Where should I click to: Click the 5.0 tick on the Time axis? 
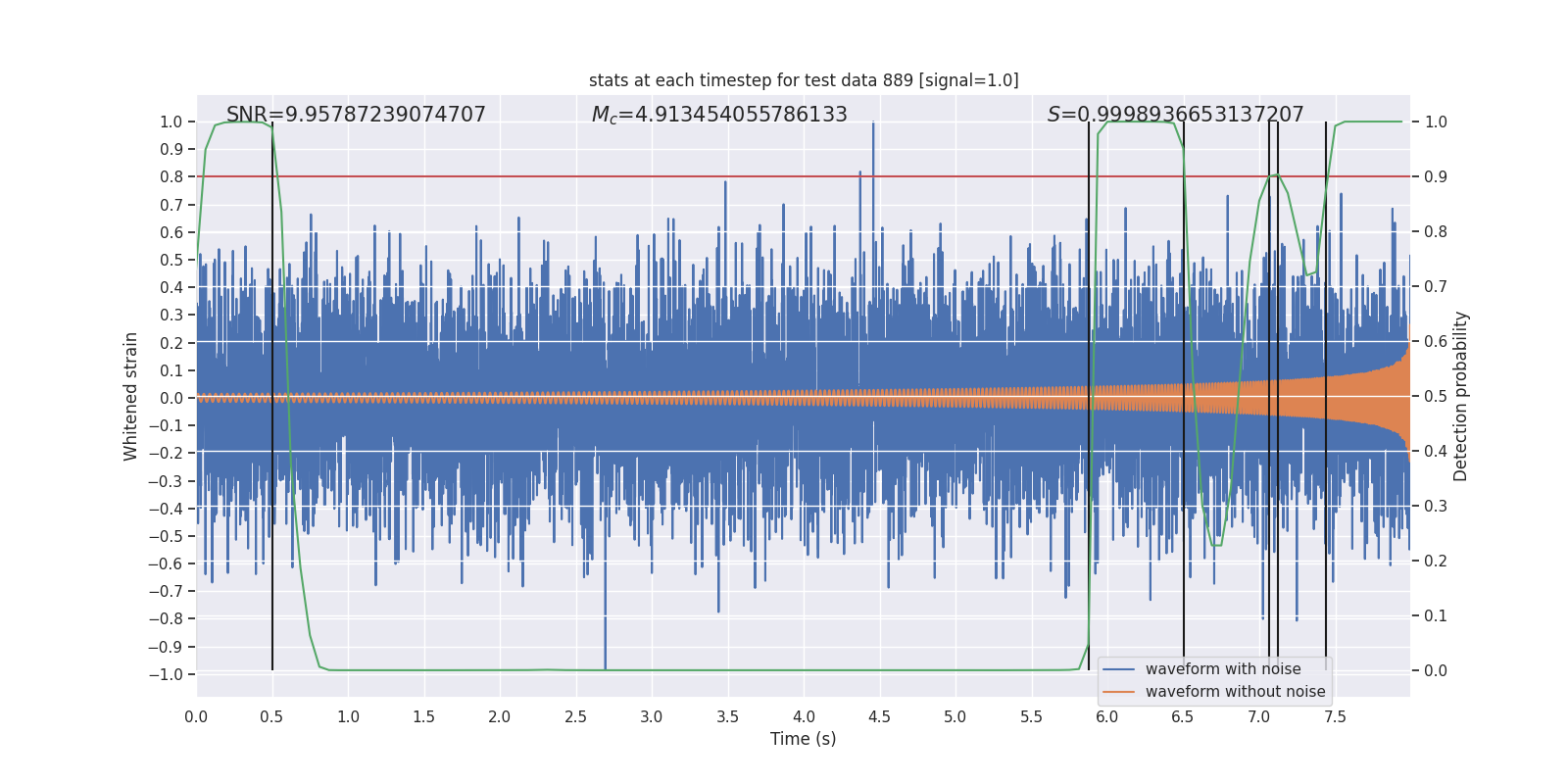click(x=955, y=716)
